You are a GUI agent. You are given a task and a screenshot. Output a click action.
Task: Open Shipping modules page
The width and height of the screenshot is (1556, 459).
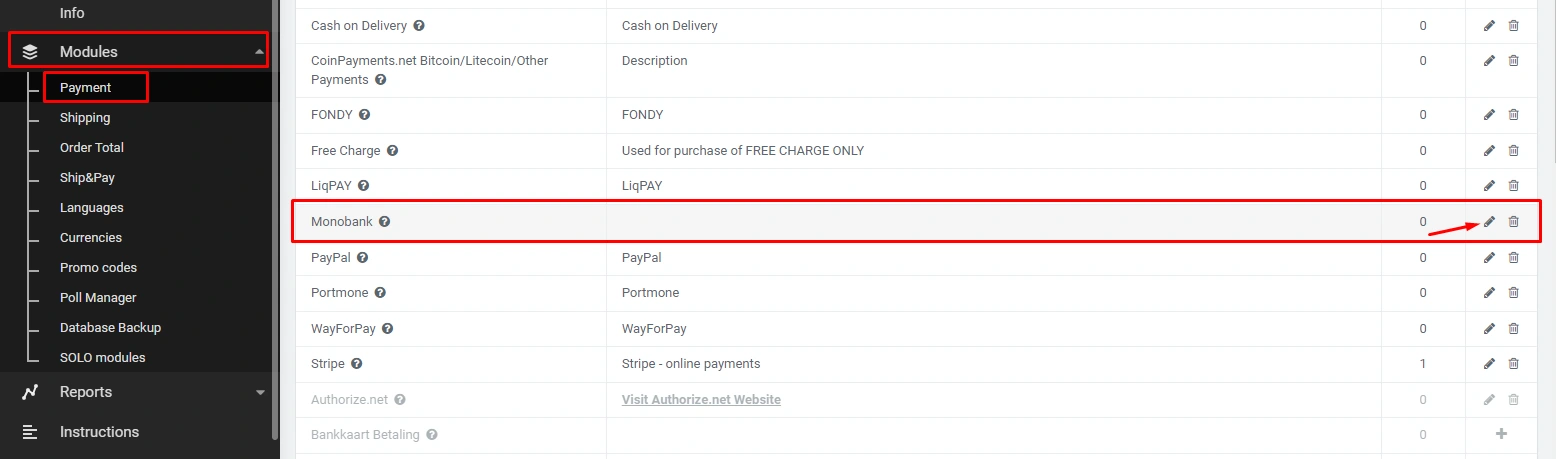pyautogui.click(x=85, y=118)
